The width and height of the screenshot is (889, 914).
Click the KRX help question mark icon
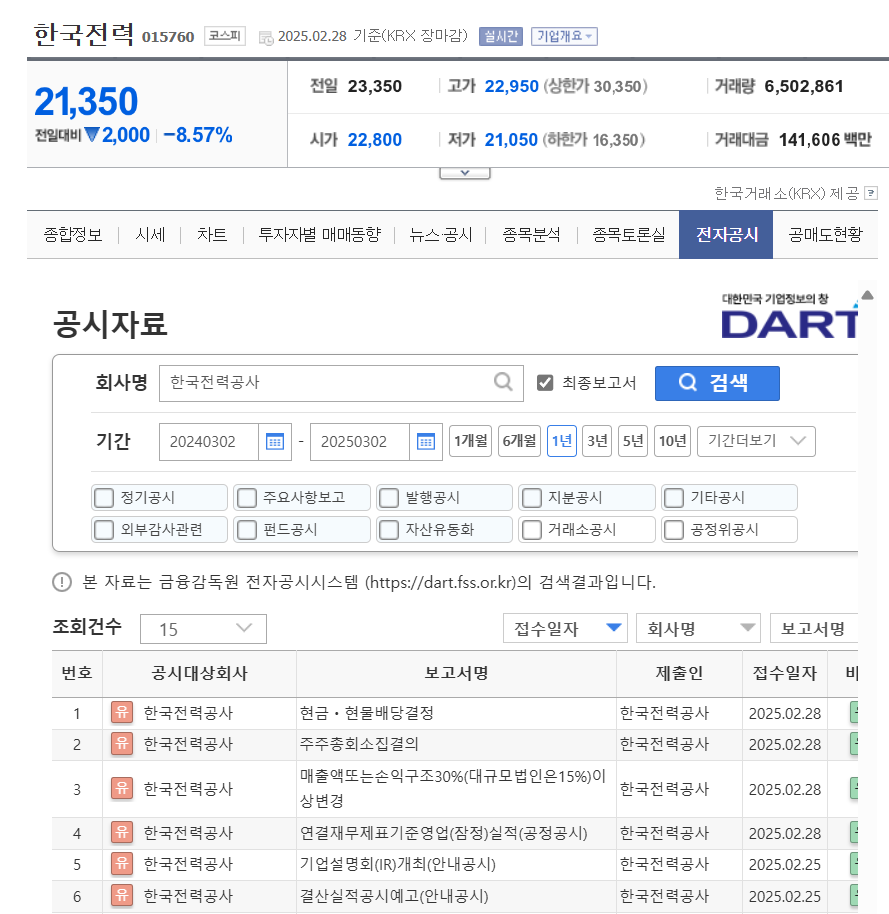click(871, 193)
